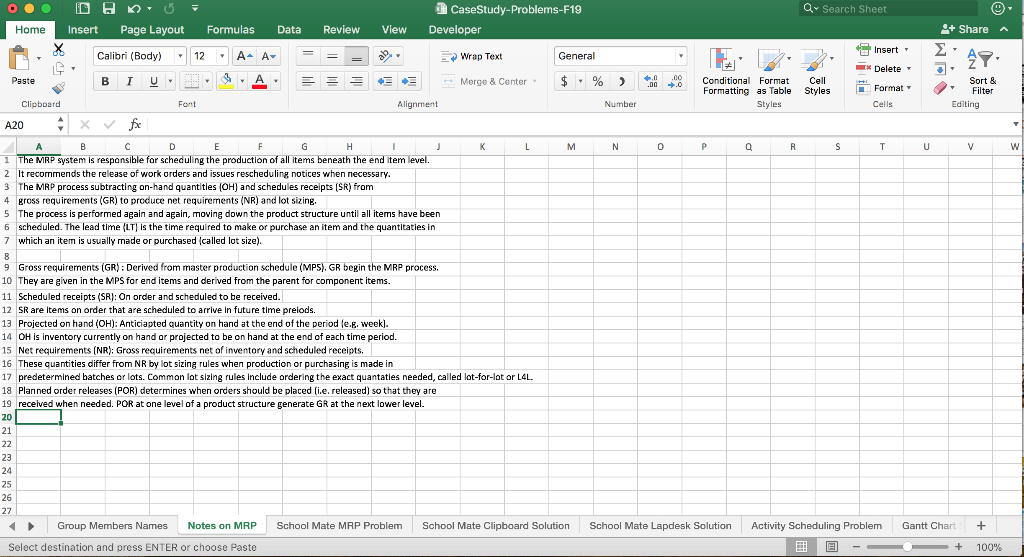Click the Accounting dollar format button
This screenshot has width=1024, height=557.
coord(564,82)
